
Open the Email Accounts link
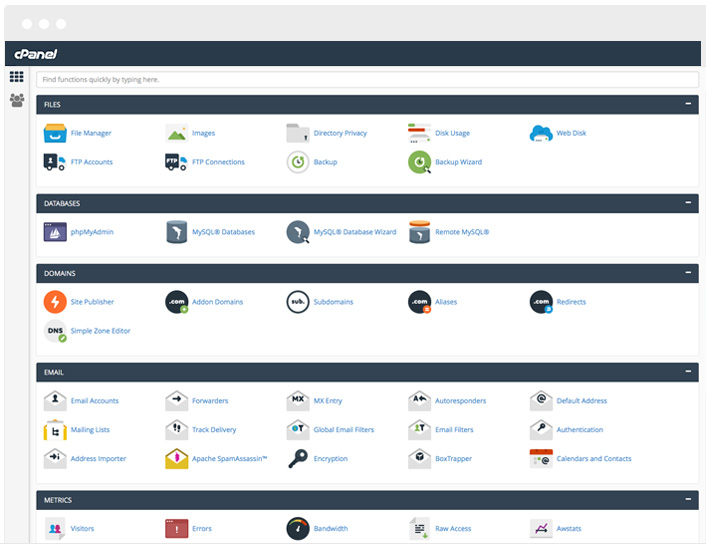point(94,401)
